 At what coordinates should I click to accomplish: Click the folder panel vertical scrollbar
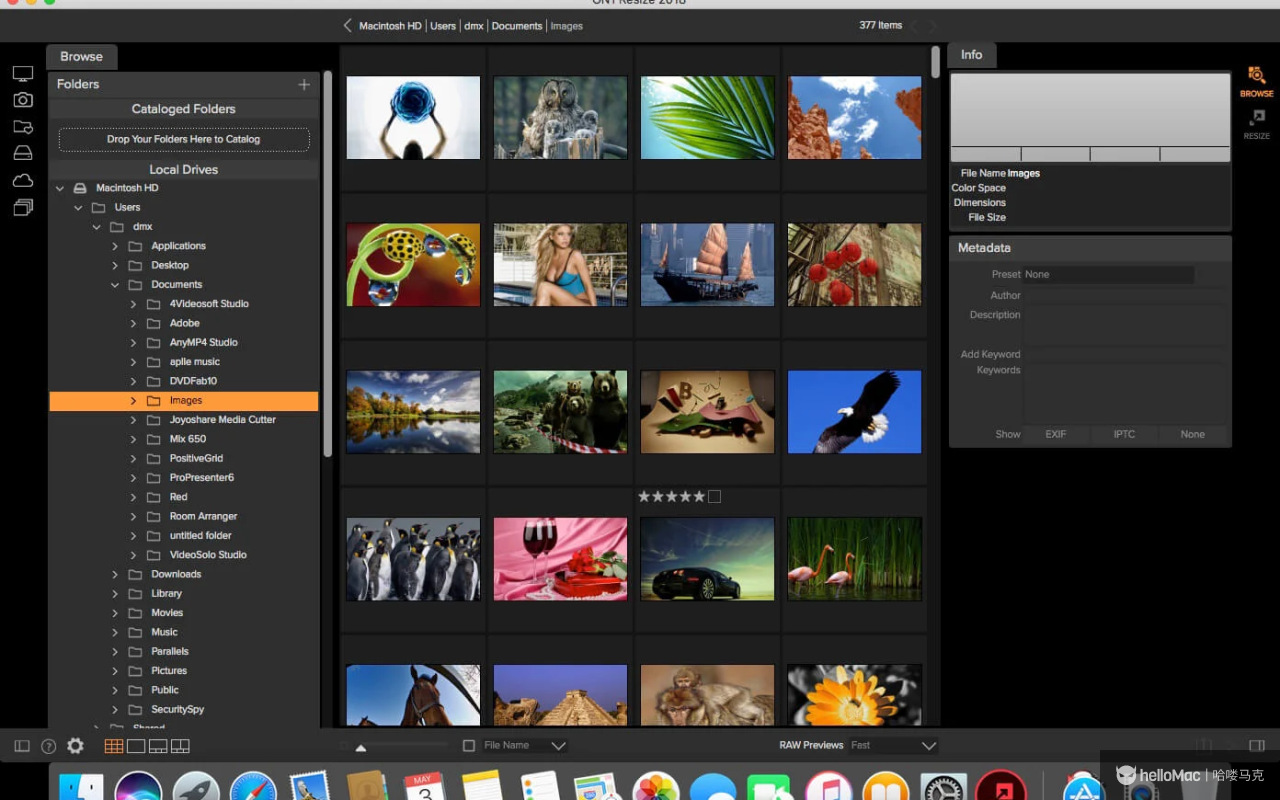[x=327, y=265]
